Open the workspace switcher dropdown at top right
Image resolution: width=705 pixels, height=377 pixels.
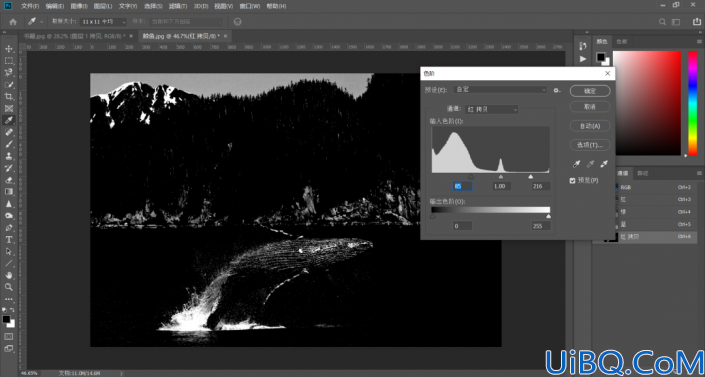pyautogui.click(x=676, y=22)
